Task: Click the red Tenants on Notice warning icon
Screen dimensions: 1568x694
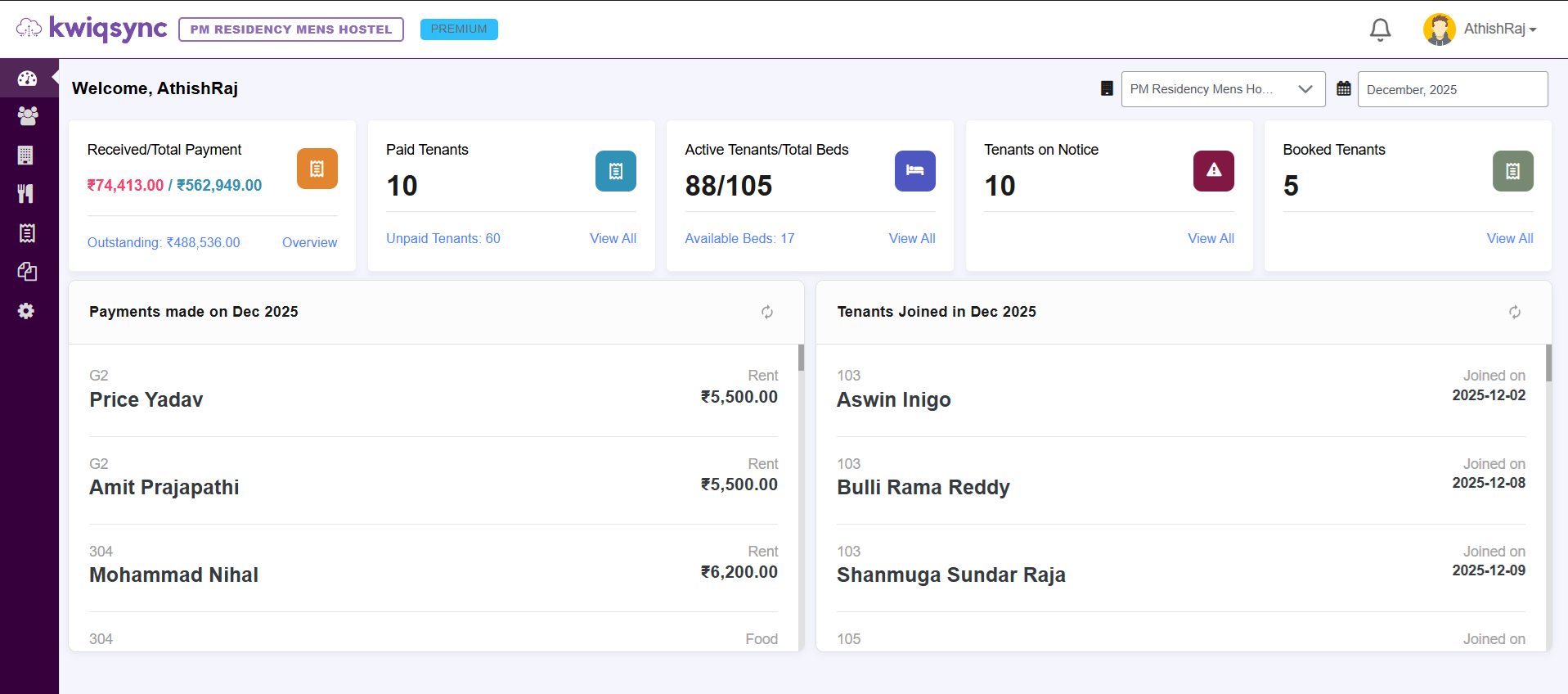Action: click(1213, 170)
